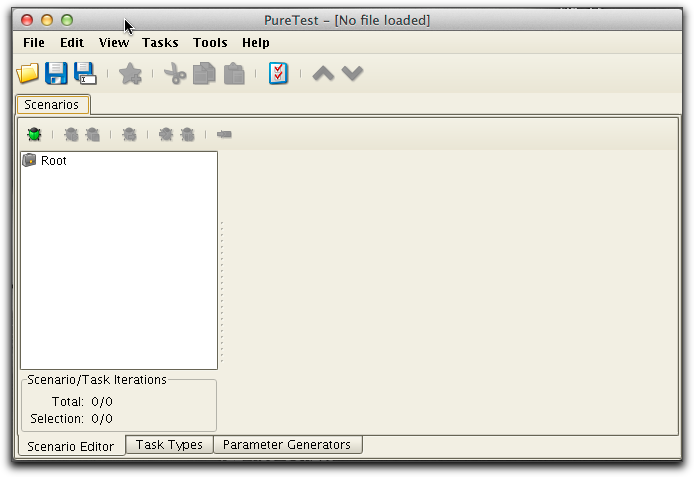Click the Copy documents icon
The width and height of the screenshot is (694, 477).
coord(204,73)
